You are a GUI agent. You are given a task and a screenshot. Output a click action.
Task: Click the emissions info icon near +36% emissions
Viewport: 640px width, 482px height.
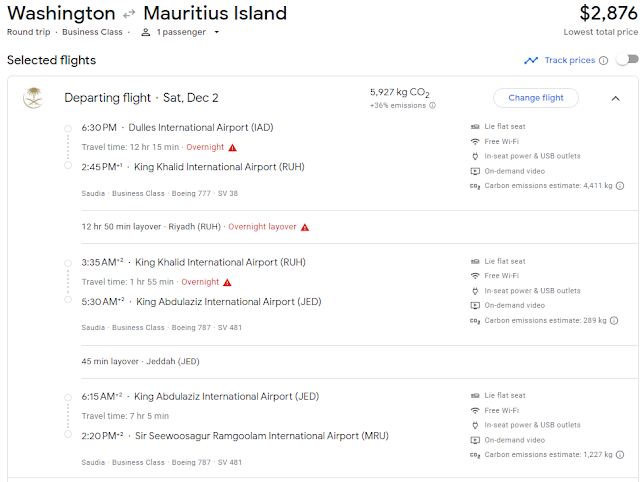(x=433, y=105)
